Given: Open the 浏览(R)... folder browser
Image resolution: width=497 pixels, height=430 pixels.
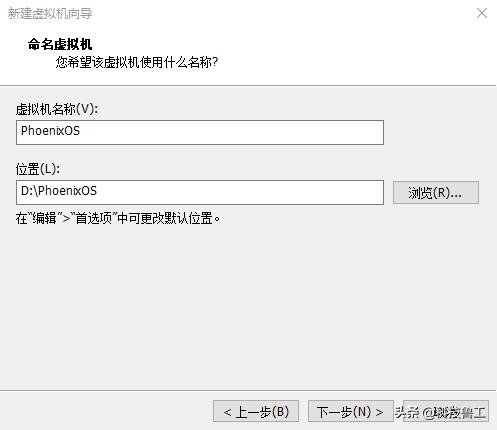Looking at the screenshot, I should [436, 192].
